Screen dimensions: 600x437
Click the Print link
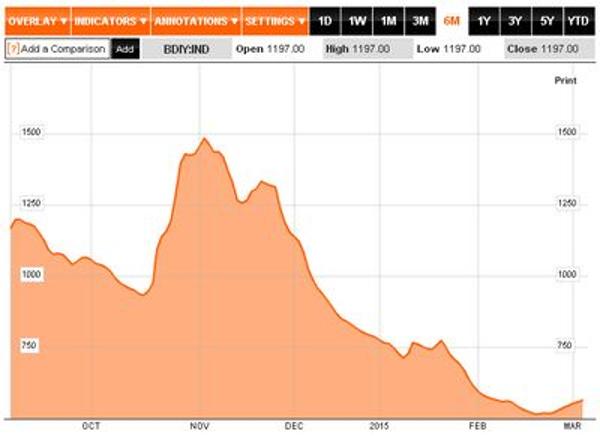565,78
